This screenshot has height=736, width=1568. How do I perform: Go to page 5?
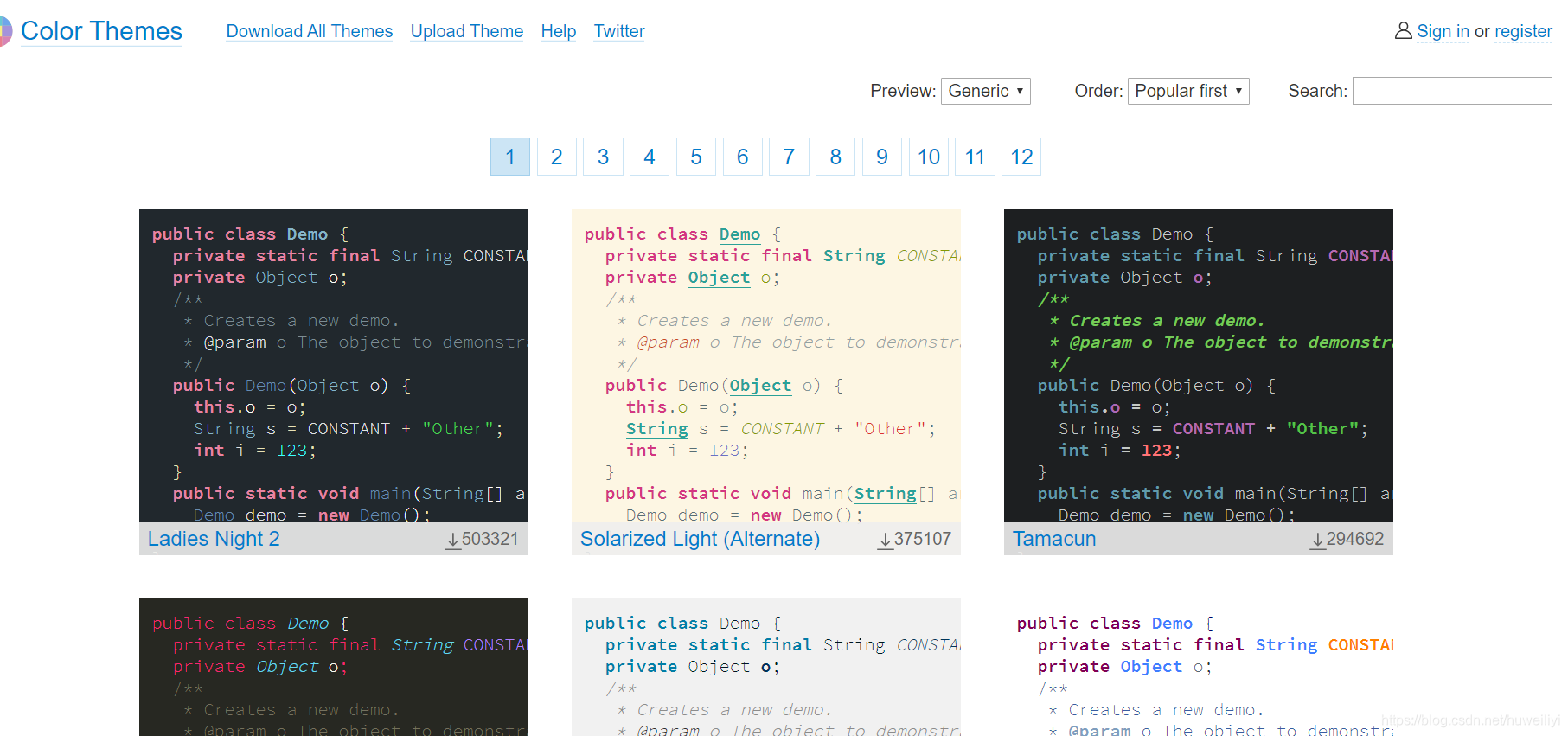[696, 157]
